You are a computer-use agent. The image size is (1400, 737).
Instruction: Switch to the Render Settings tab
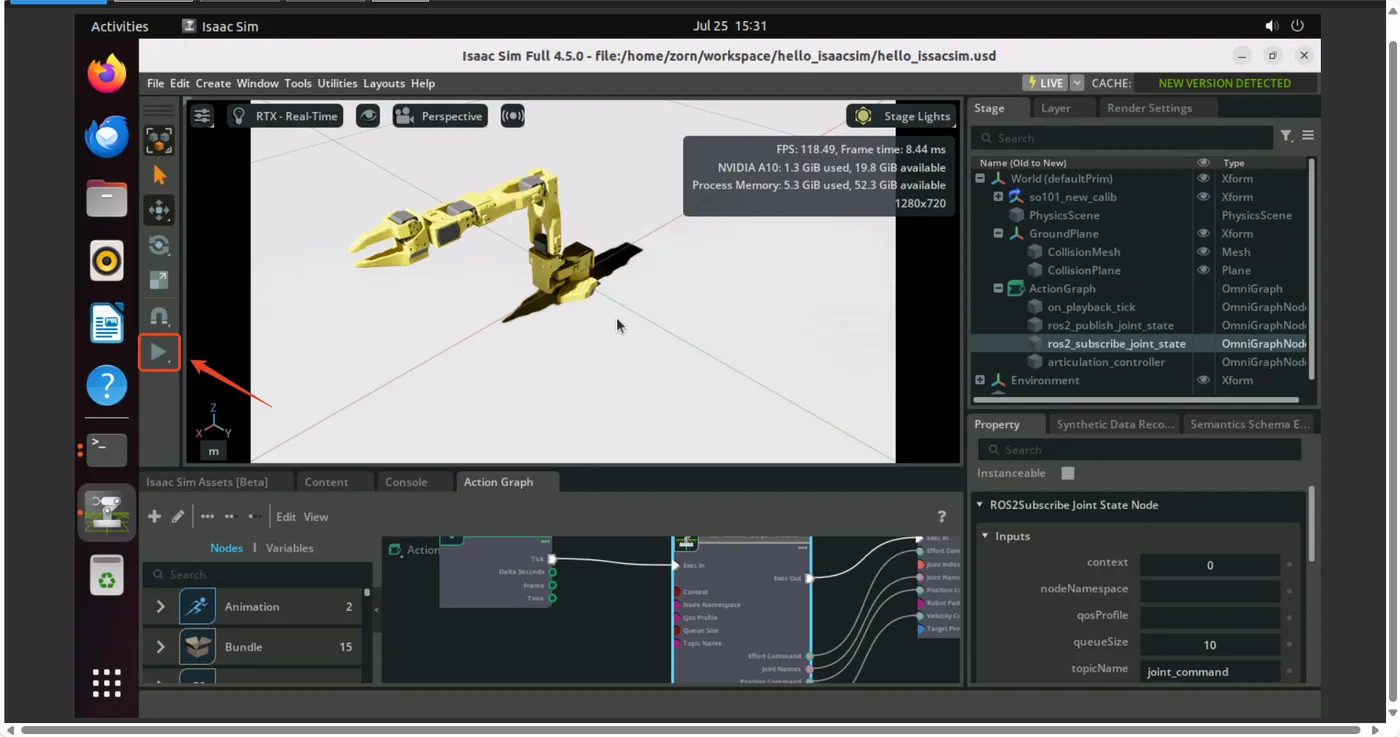point(1149,108)
